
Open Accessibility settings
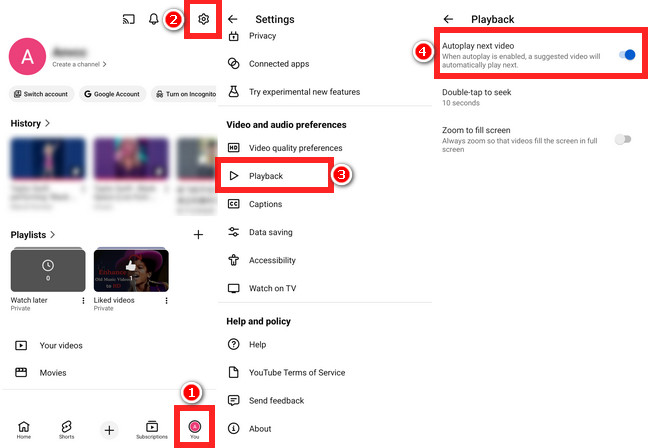(325, 260)
